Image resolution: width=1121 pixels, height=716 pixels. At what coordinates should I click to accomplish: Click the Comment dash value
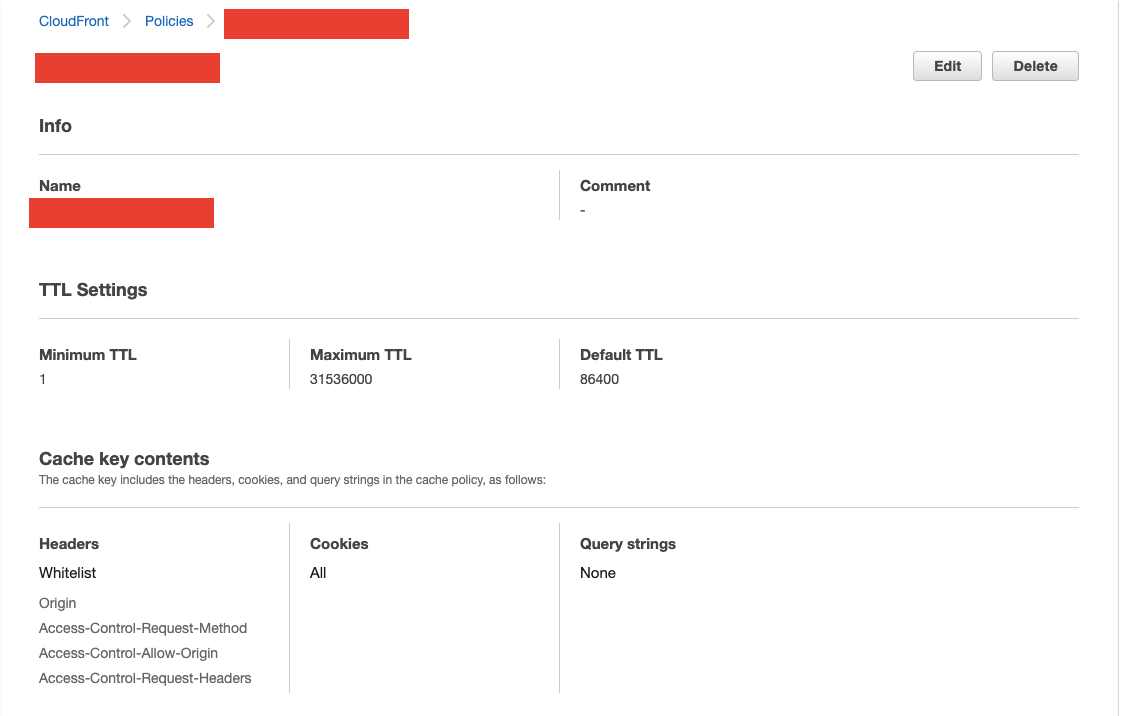(583, 210)
